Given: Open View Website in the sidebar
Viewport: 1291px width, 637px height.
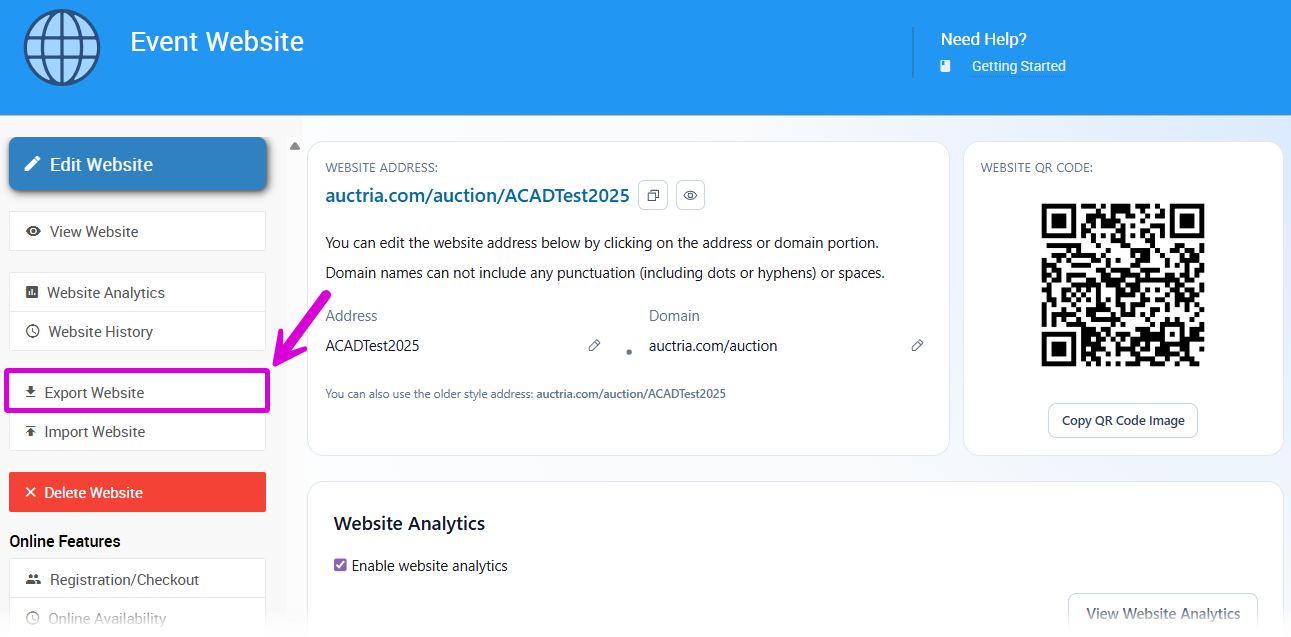Looking at the screenshot, I should 137,231.
